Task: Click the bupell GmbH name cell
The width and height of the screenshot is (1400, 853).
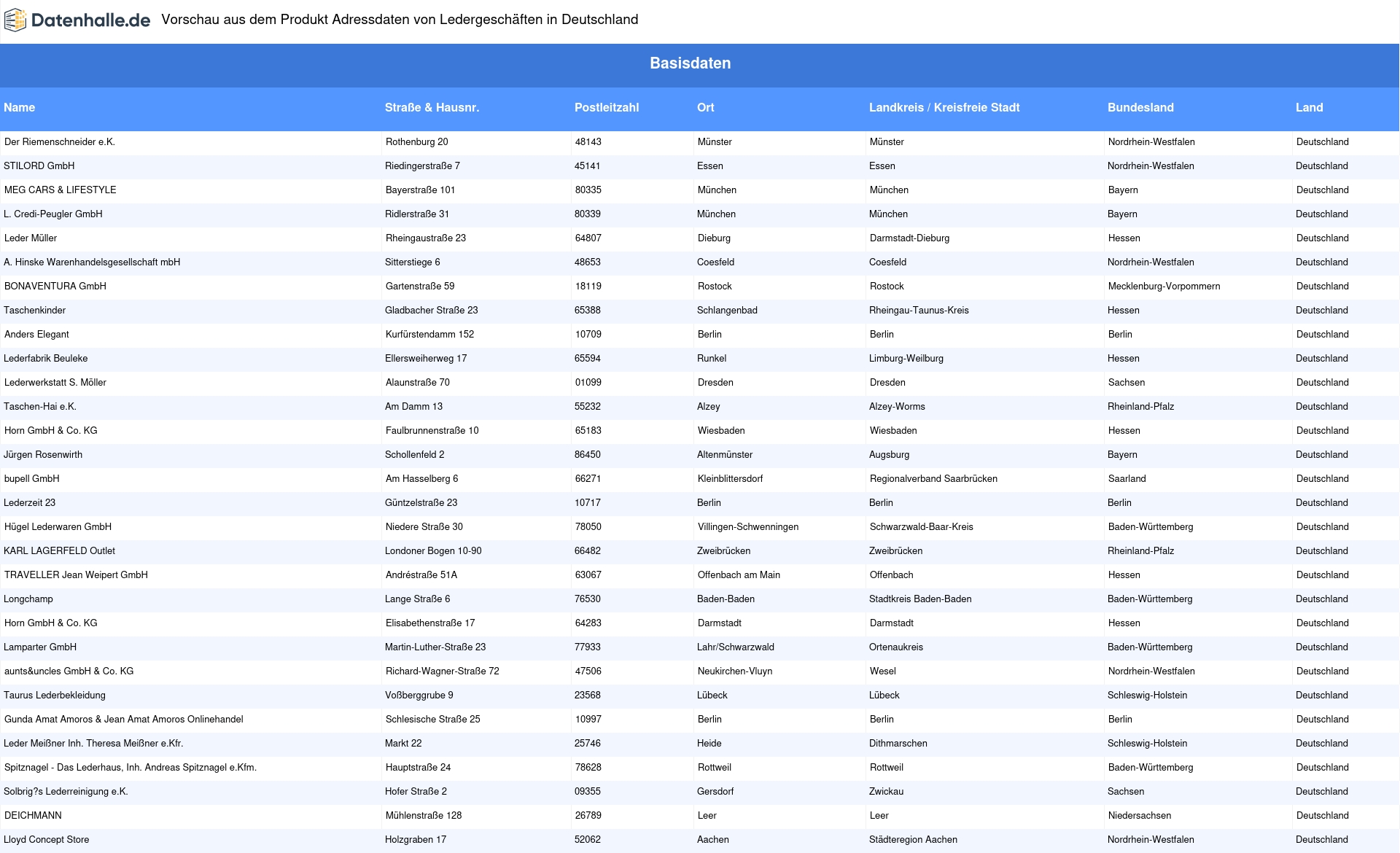Action: (x=32, y=478)
